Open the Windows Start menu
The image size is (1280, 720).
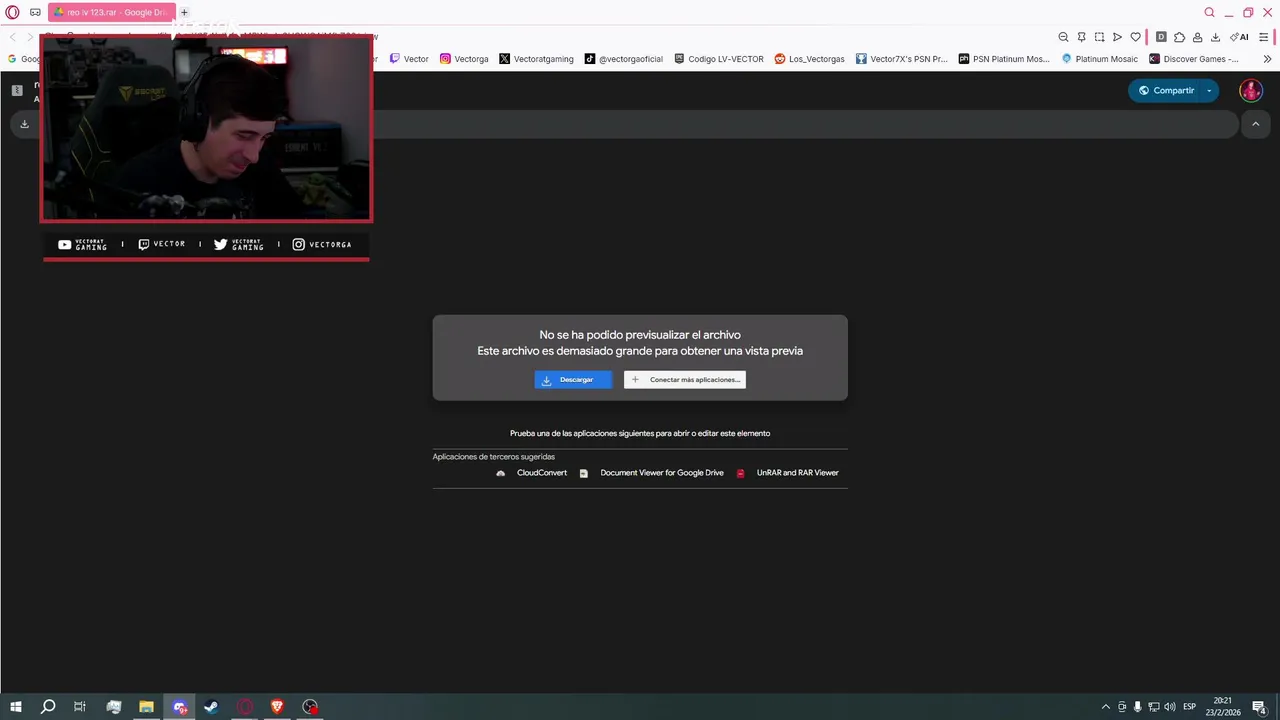(15, 707)
